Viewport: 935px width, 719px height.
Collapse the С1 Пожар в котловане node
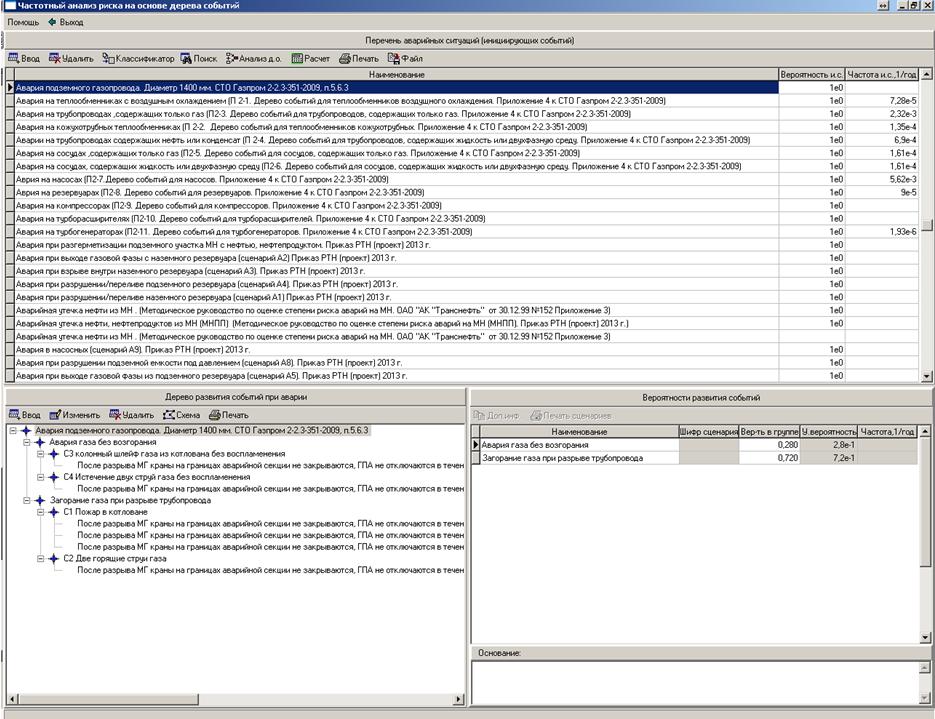point(40,512)
